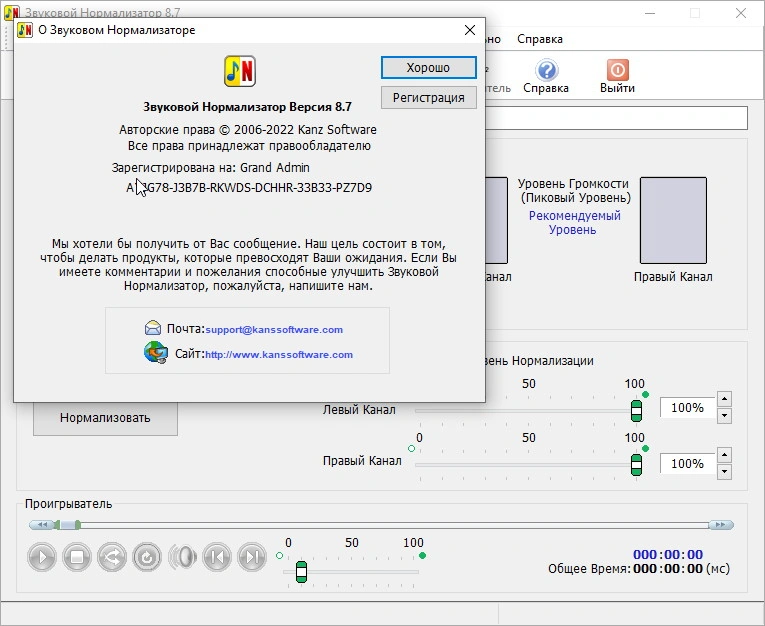Click the mail envelope icon beside Почта
This screenshot has width=765, height=626.
pos(153,328)
